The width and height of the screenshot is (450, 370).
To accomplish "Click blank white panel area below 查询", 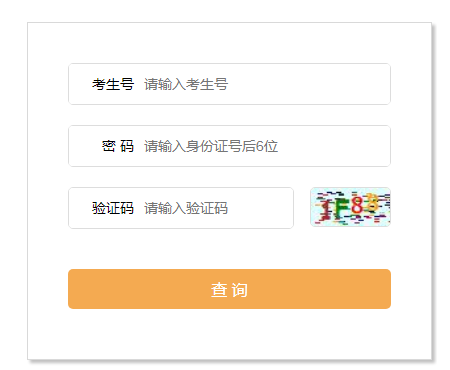I will pyautogui.click(x=229, y=333).
